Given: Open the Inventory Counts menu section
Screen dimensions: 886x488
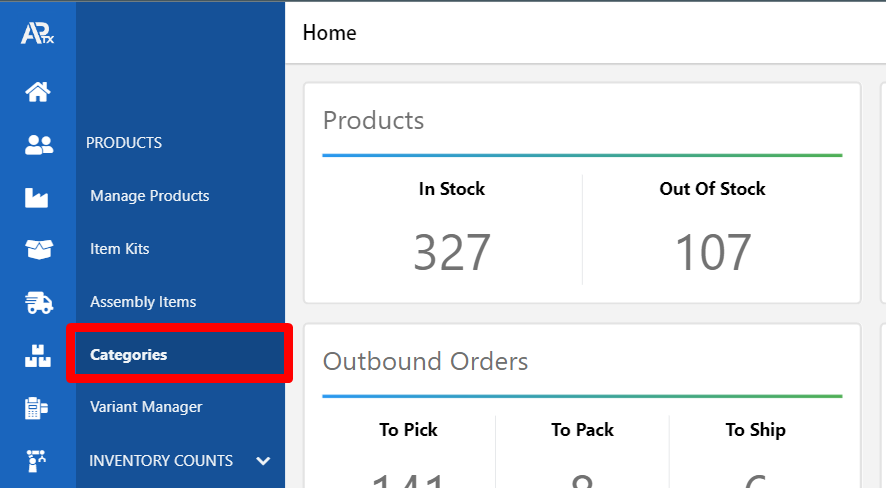Looking at the screenshot, I should 161,461.
